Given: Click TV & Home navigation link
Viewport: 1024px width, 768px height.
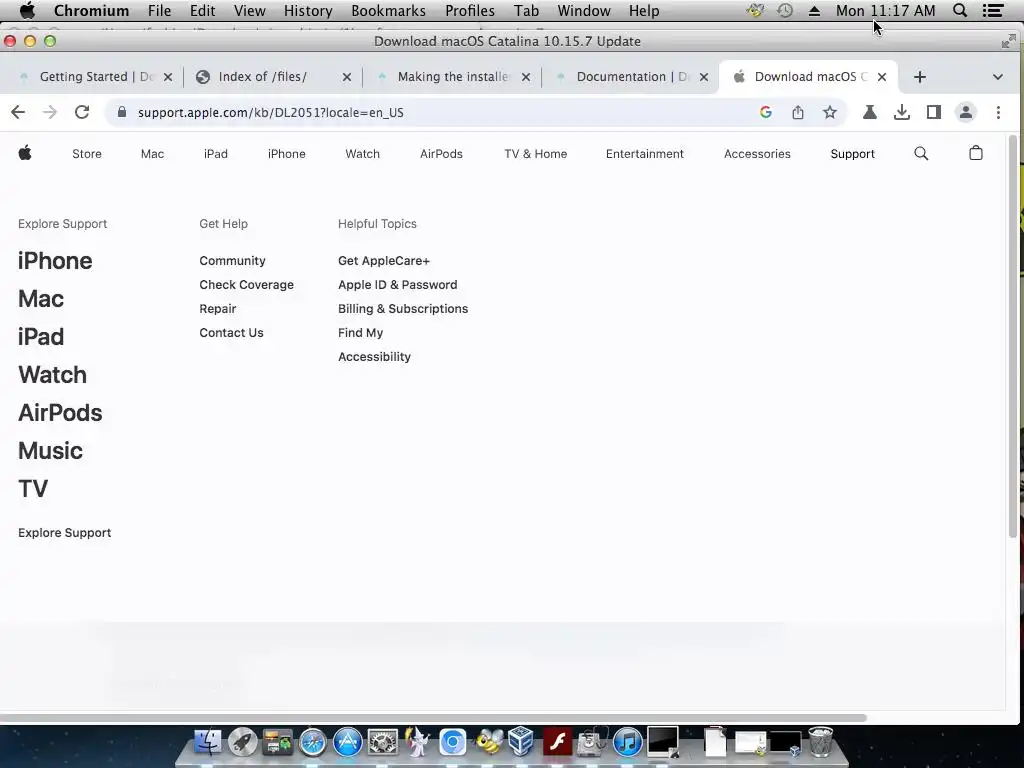Looking at the screenshot, I should pos(536,154).
